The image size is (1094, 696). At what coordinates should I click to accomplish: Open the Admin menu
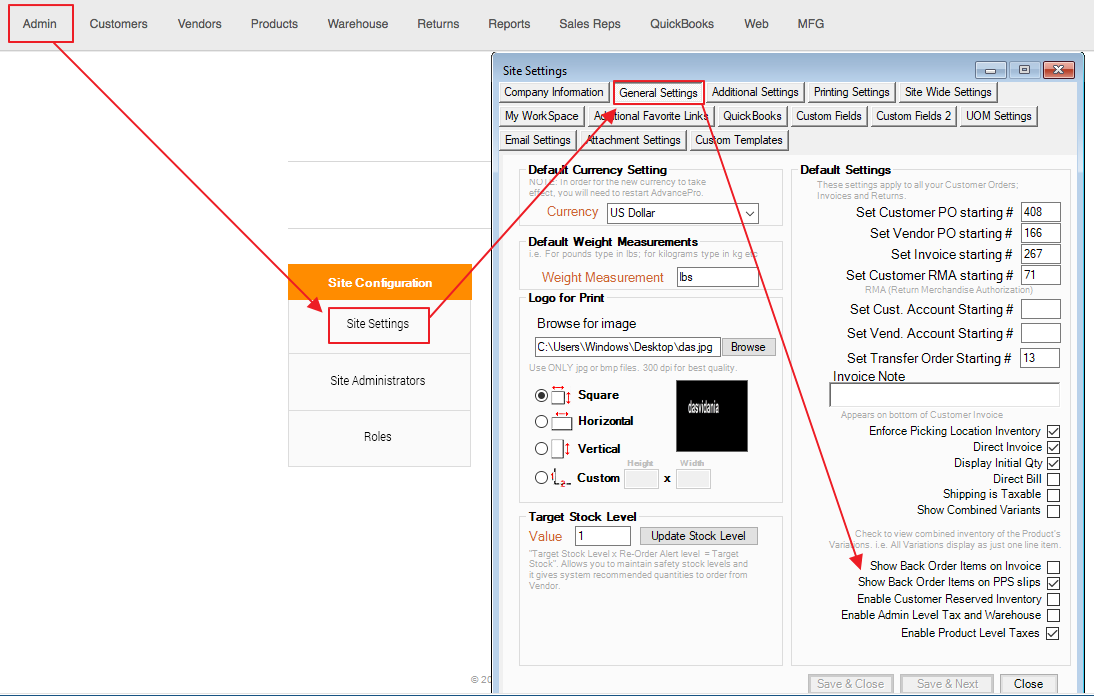pos(41,23)
